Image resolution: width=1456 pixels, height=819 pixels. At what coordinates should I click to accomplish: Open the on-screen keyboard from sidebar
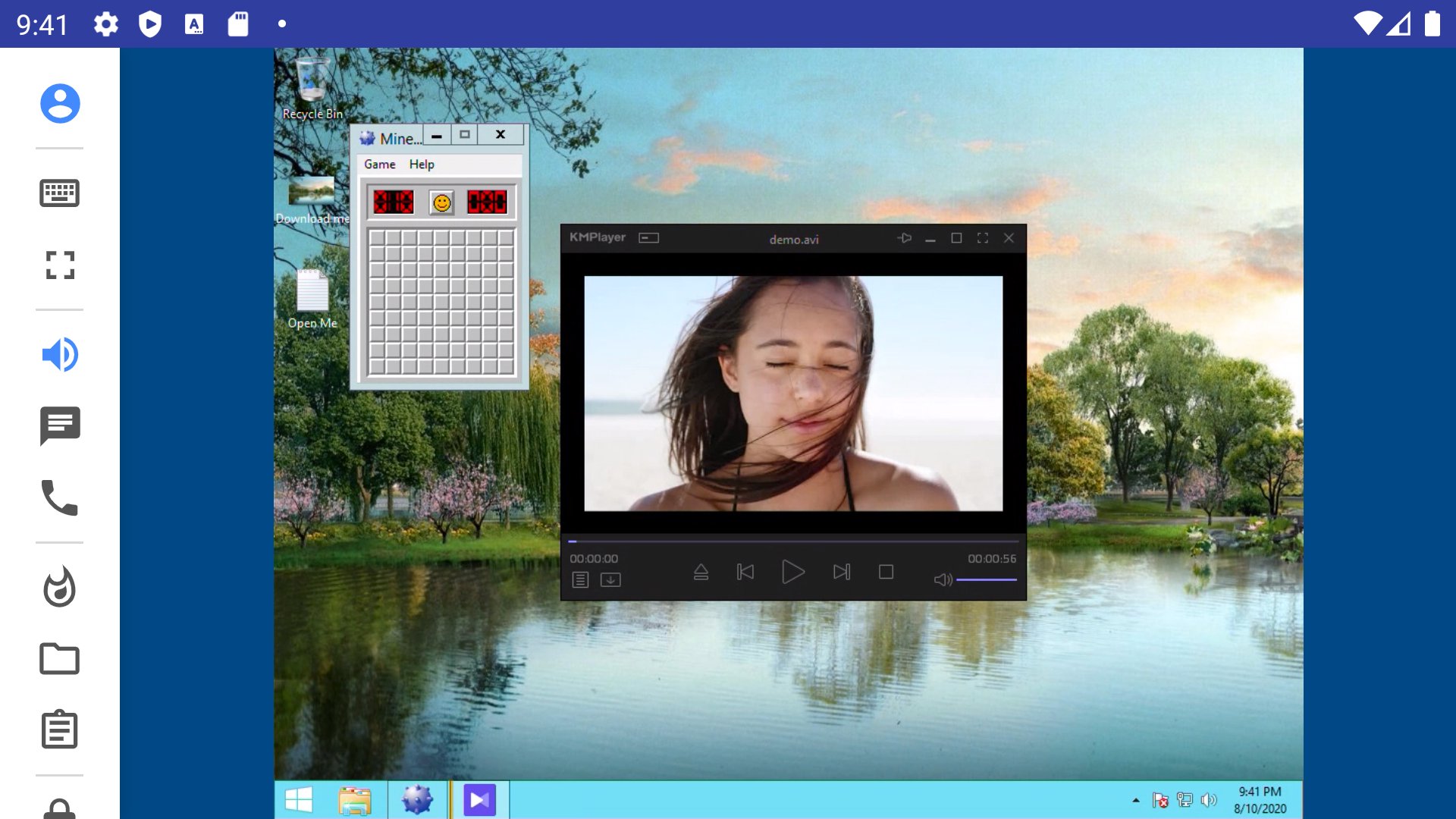click(60, 193)
